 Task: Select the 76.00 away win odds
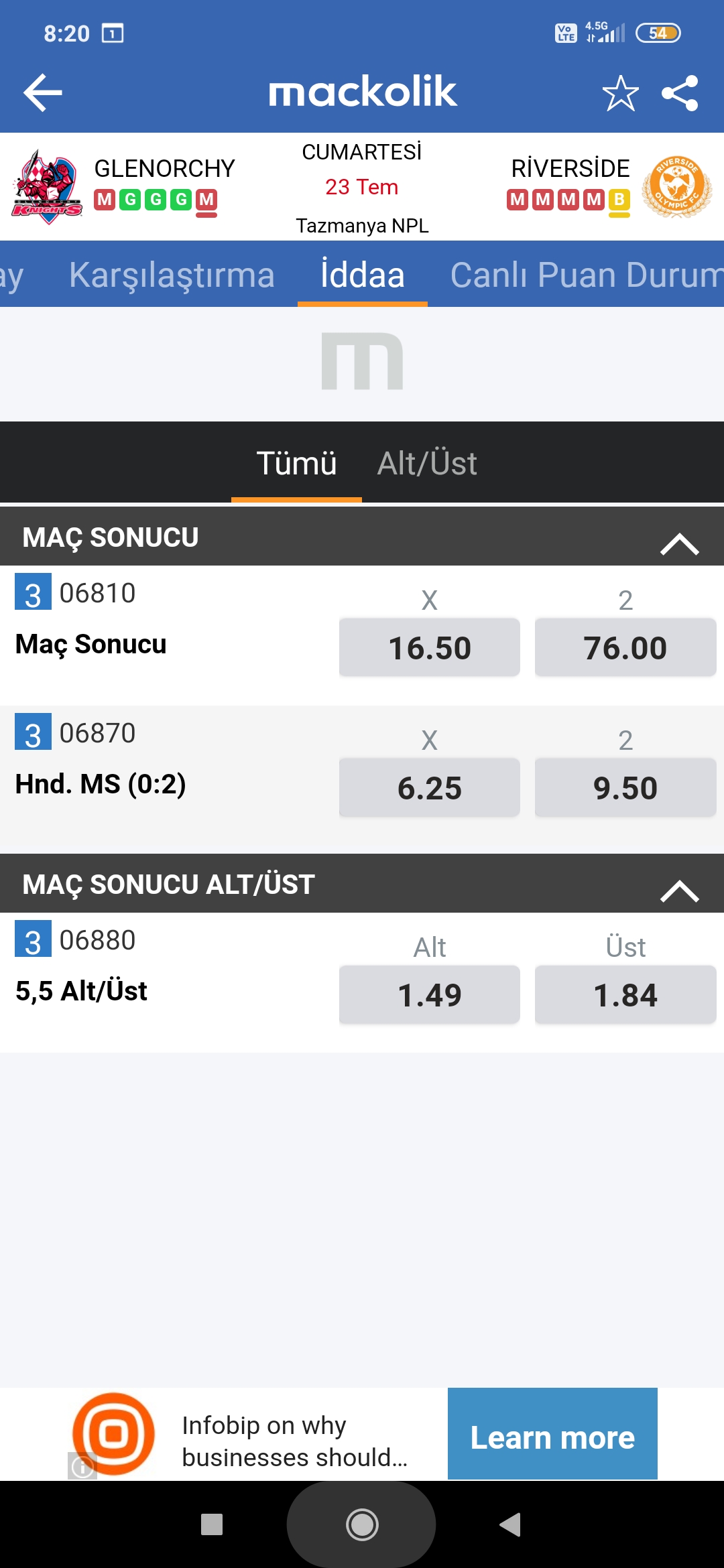(625, 647)
